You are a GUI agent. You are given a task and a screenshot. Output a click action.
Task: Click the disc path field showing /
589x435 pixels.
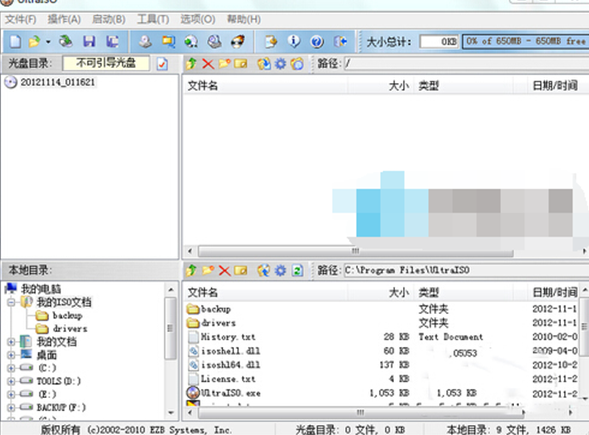[466, 63]
